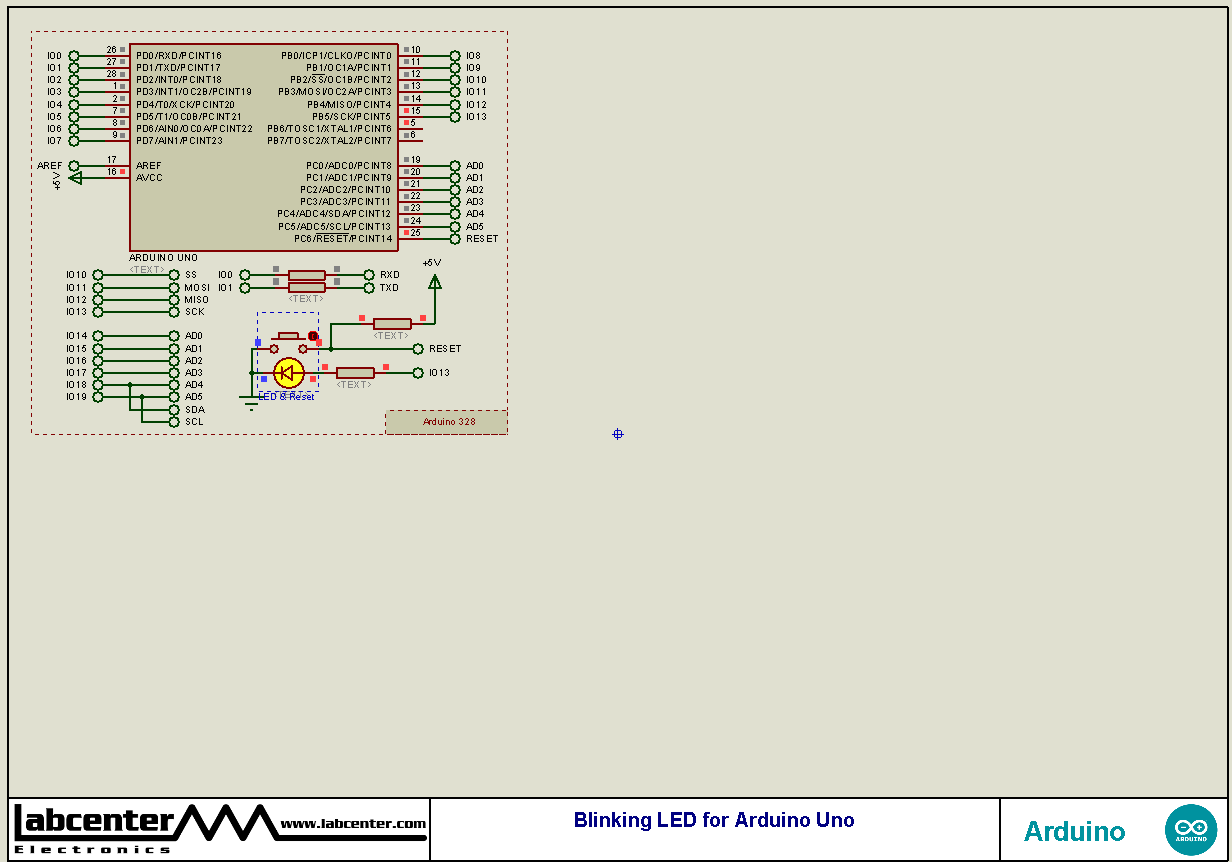This screenshot has width=1232, height=862.
Task: Select the yellow LED component
Action: (288, 371)
